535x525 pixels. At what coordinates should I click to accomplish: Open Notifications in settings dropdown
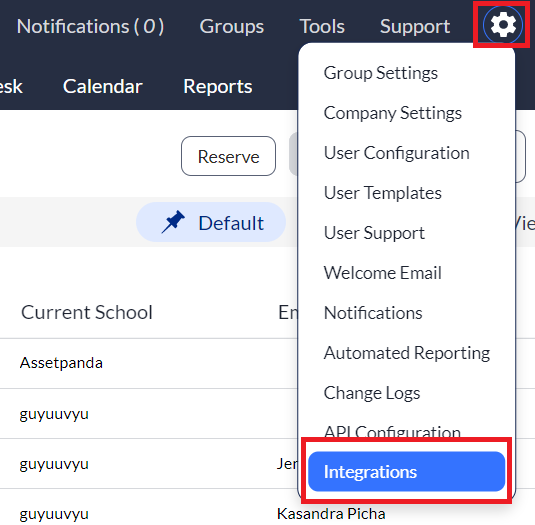pos(373,313)
